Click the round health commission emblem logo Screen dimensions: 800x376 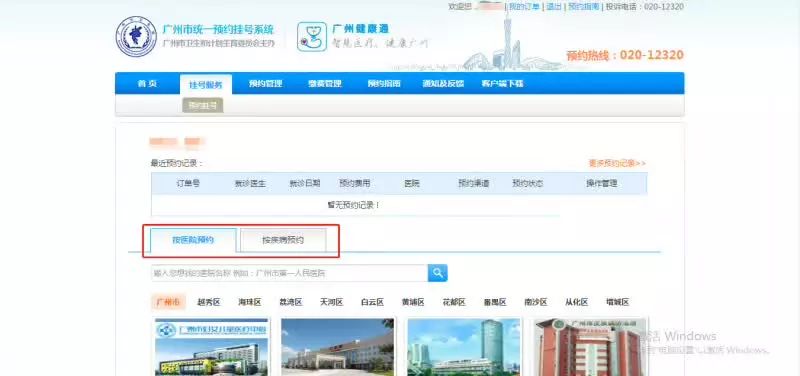136,37
